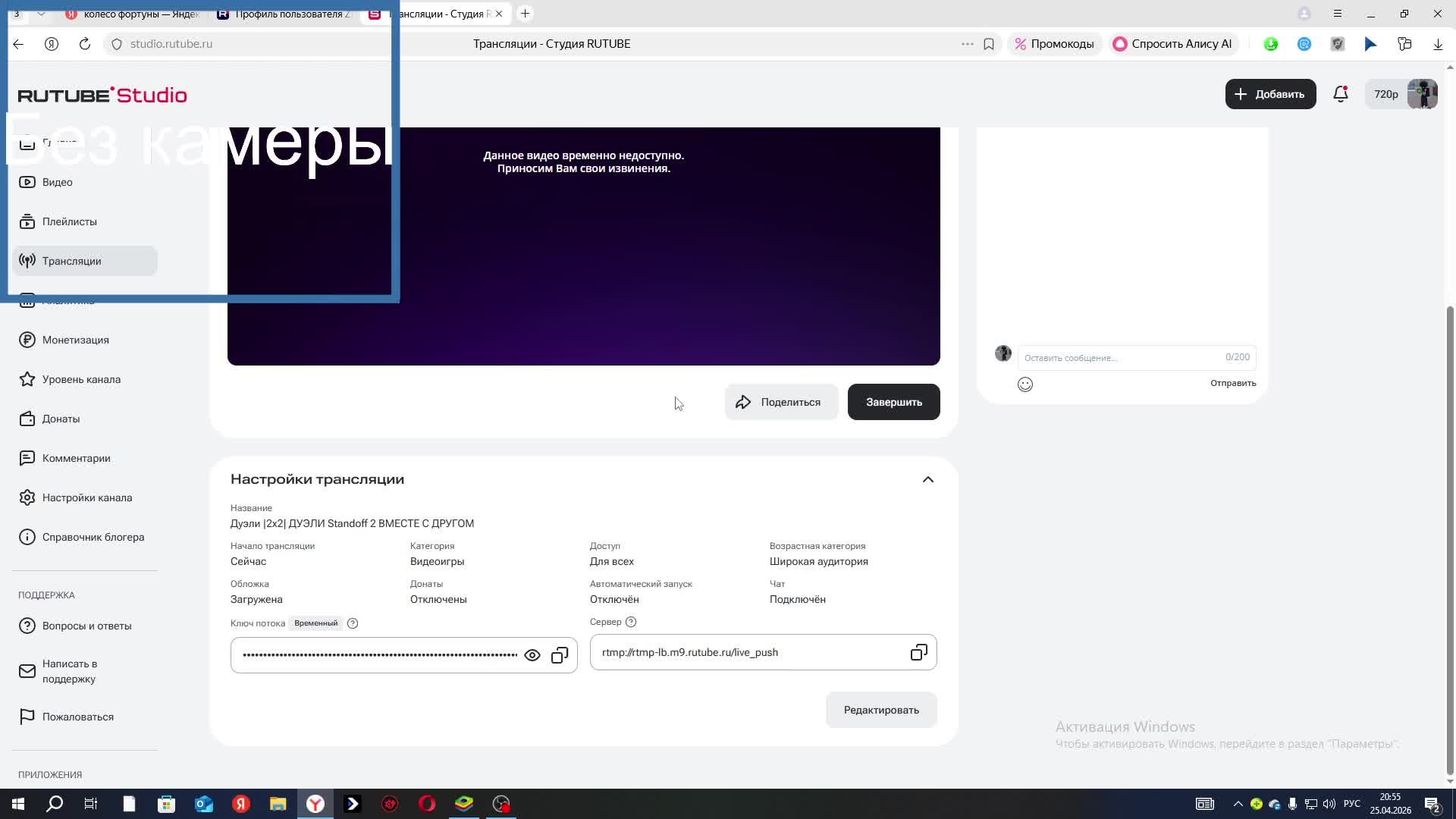Screen dimensions: 1456x819
Task: Click the Редактировать button
Action: [x=881, y=710]
